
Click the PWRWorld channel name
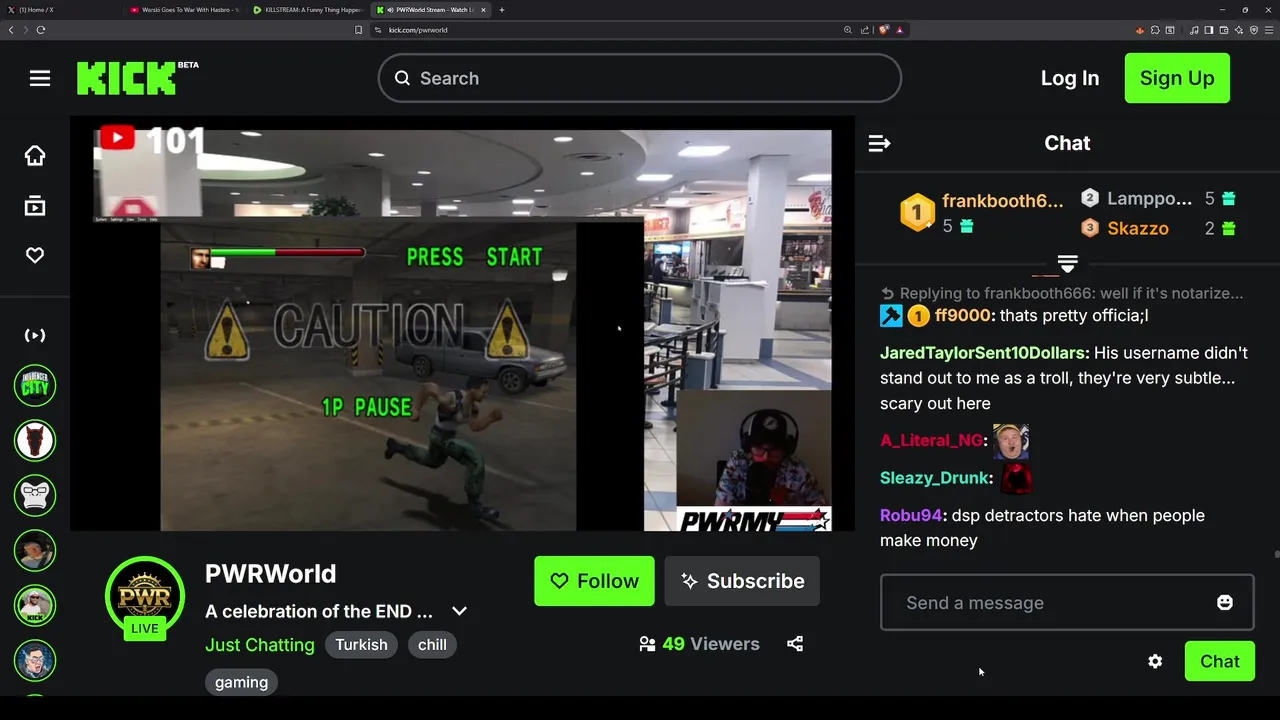coord(270,574)
